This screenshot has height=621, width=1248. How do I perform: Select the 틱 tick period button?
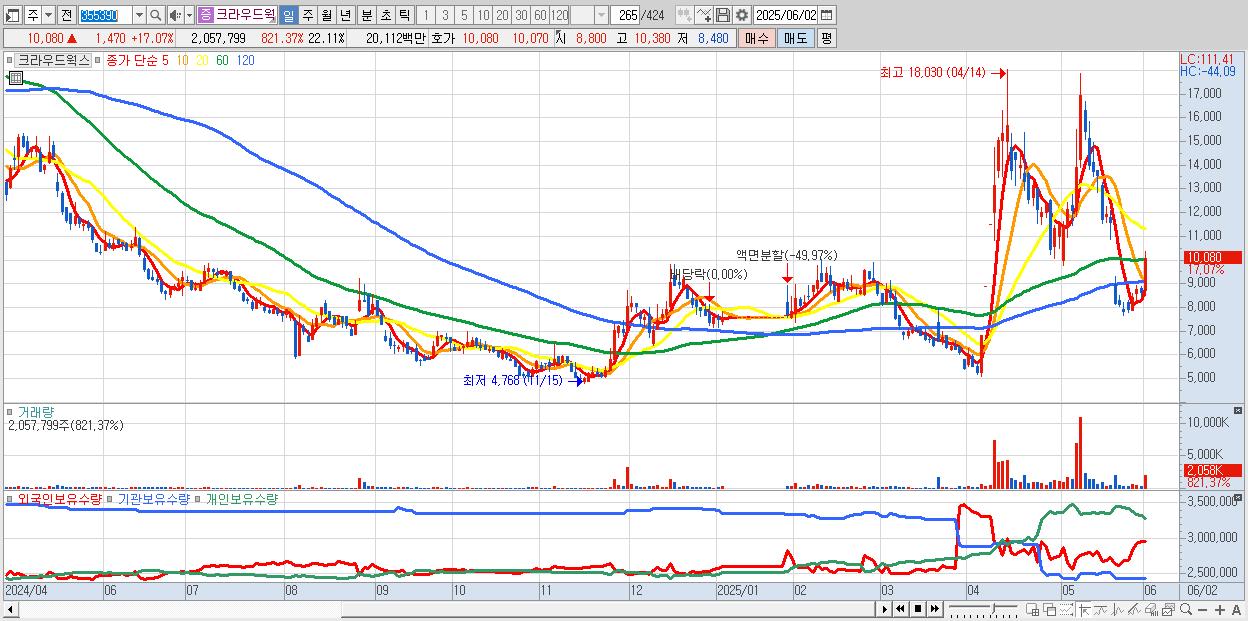pos(404,15)
